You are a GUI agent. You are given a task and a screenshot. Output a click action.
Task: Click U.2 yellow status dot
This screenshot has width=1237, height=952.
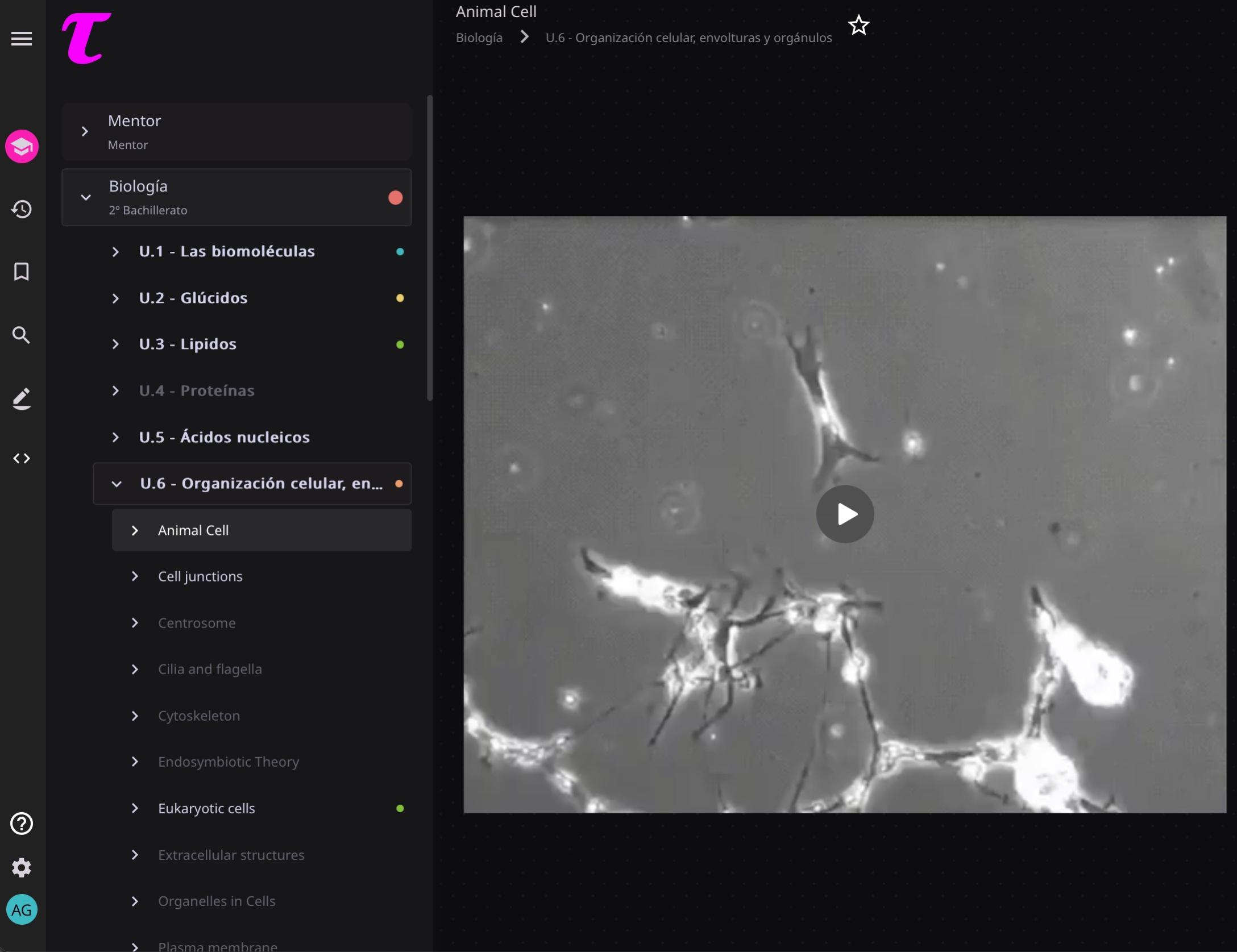click(x=400, y=298)
